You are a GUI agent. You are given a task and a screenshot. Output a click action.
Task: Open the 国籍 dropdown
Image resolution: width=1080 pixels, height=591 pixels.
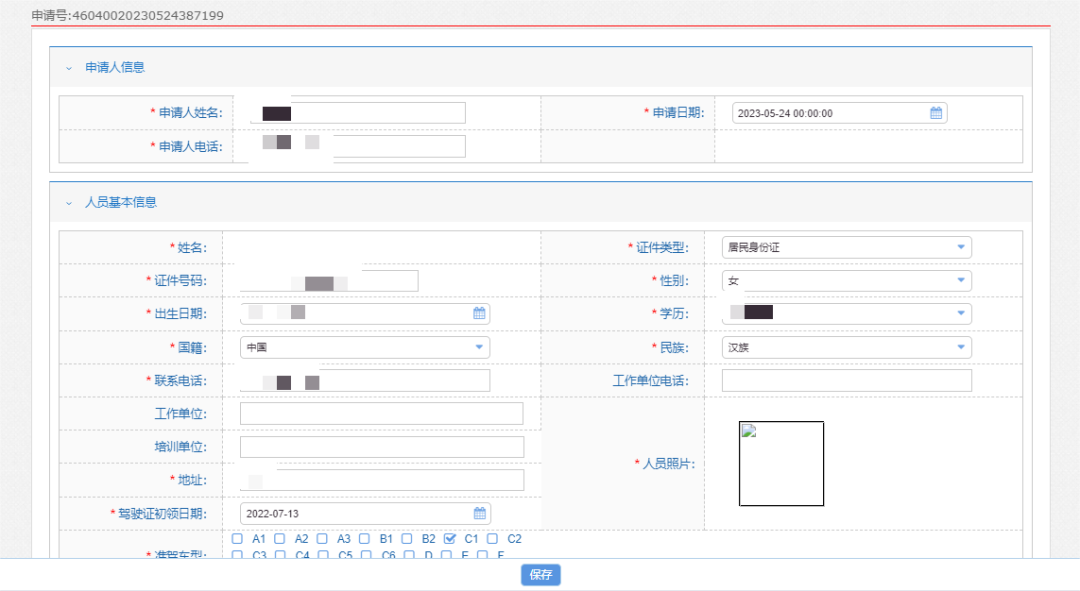pos(478,347)
